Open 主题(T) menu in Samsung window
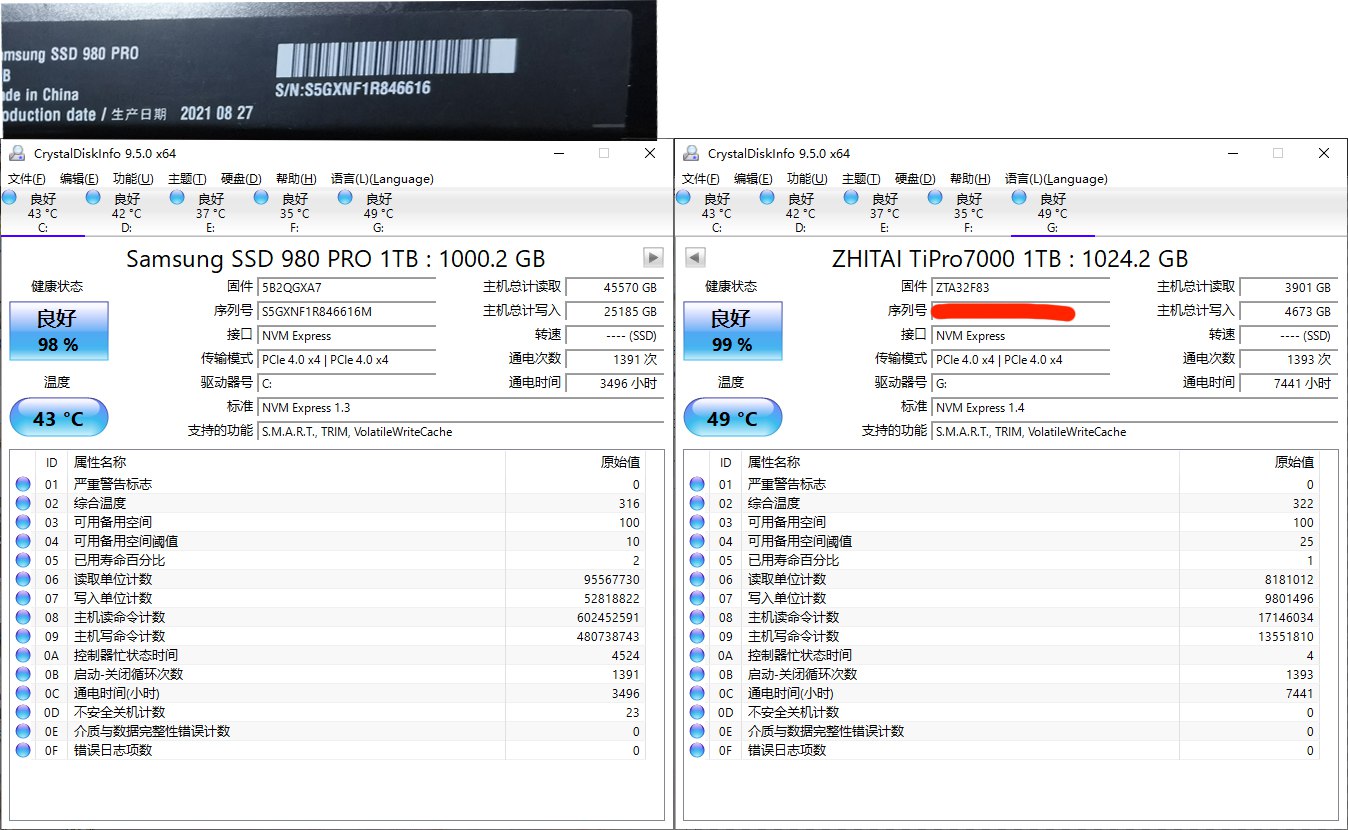The width and height of the screenshot is (1348, 830). 187,179
